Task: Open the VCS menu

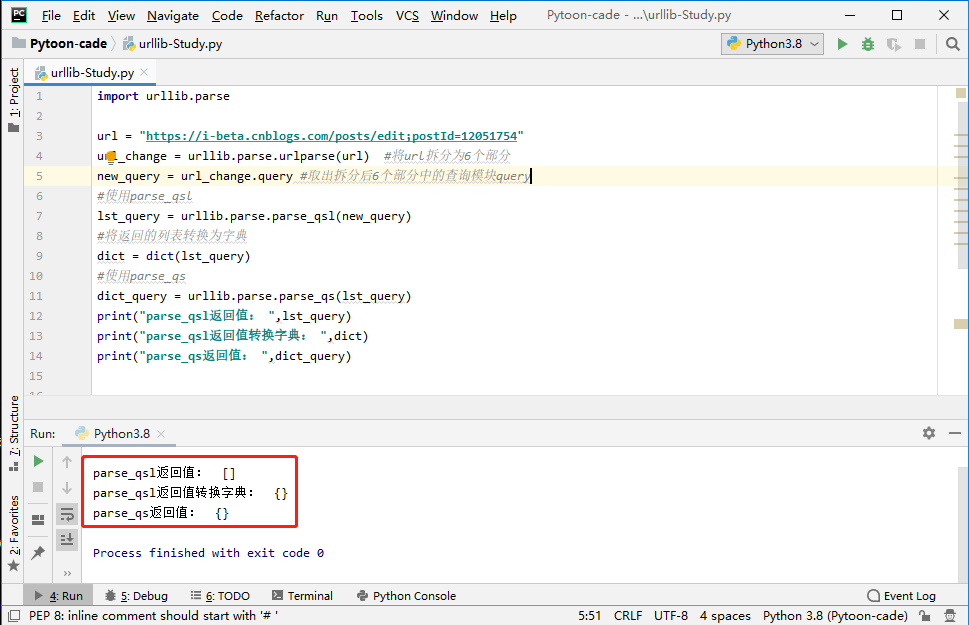Action: [407, 15]
